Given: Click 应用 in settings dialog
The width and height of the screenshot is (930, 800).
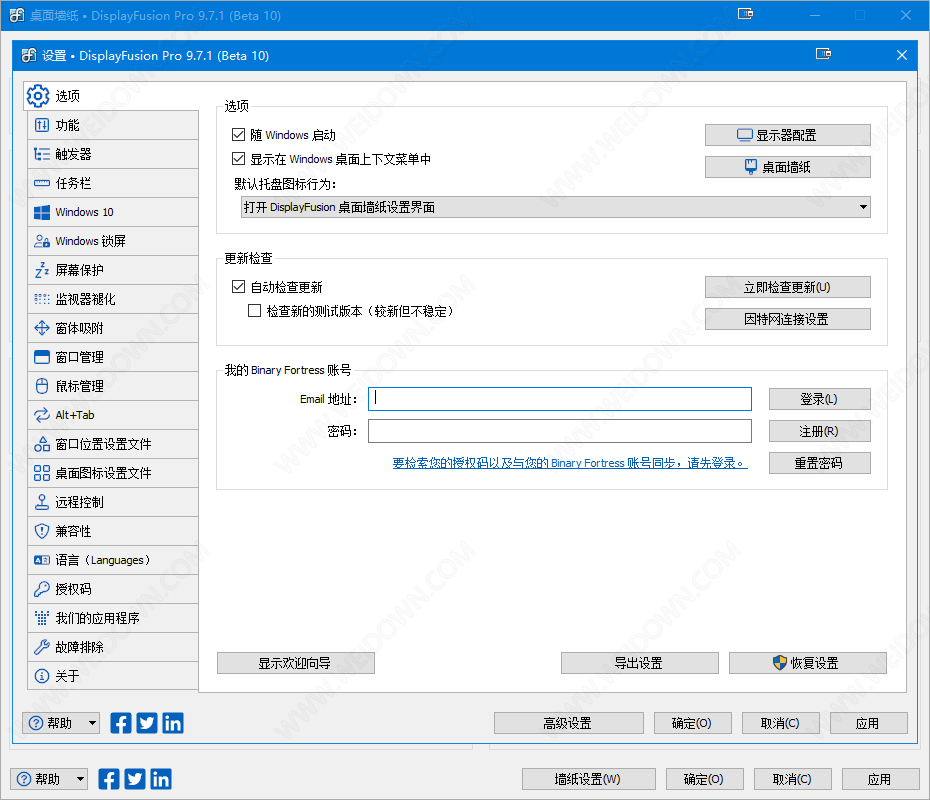Looking at the screenshot, I should 868,723.
